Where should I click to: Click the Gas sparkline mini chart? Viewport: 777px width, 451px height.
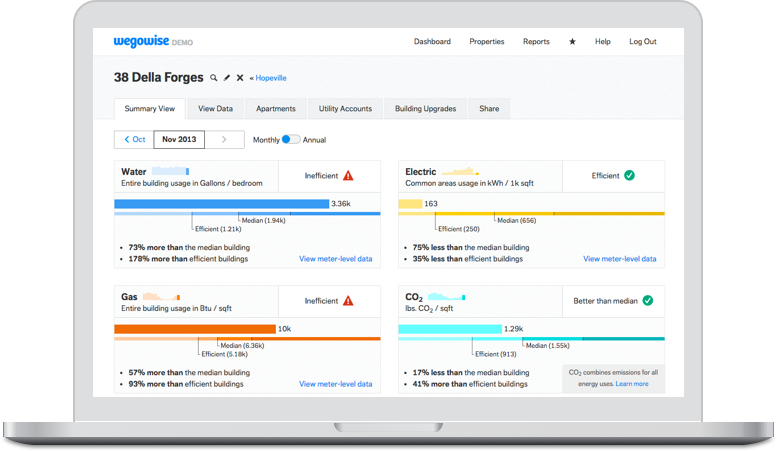pos(162,297)
